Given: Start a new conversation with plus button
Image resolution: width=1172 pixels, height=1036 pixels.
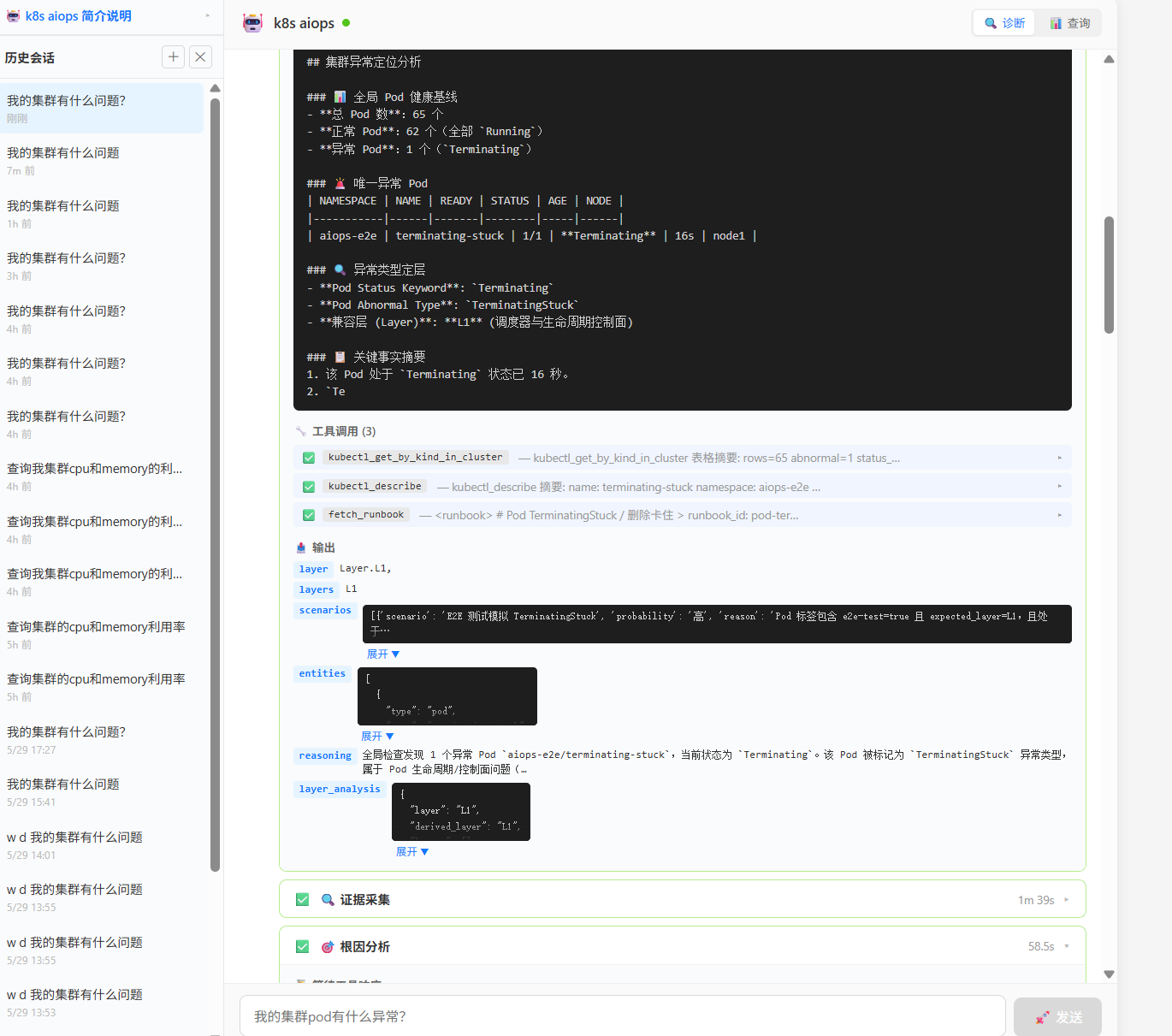Looking at the screenshot, I should pyautogui.click(x=173, y=56).
